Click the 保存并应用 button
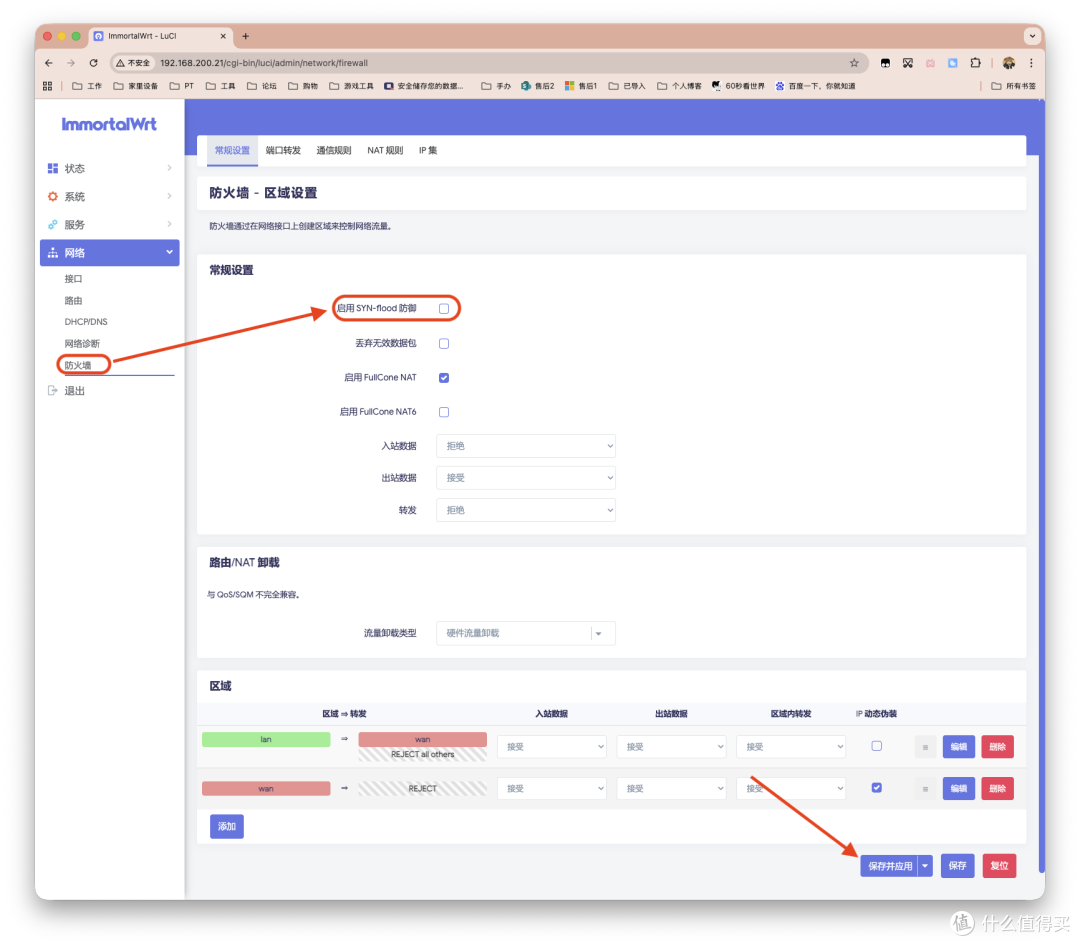1080x946 pixels. (890, 866)
